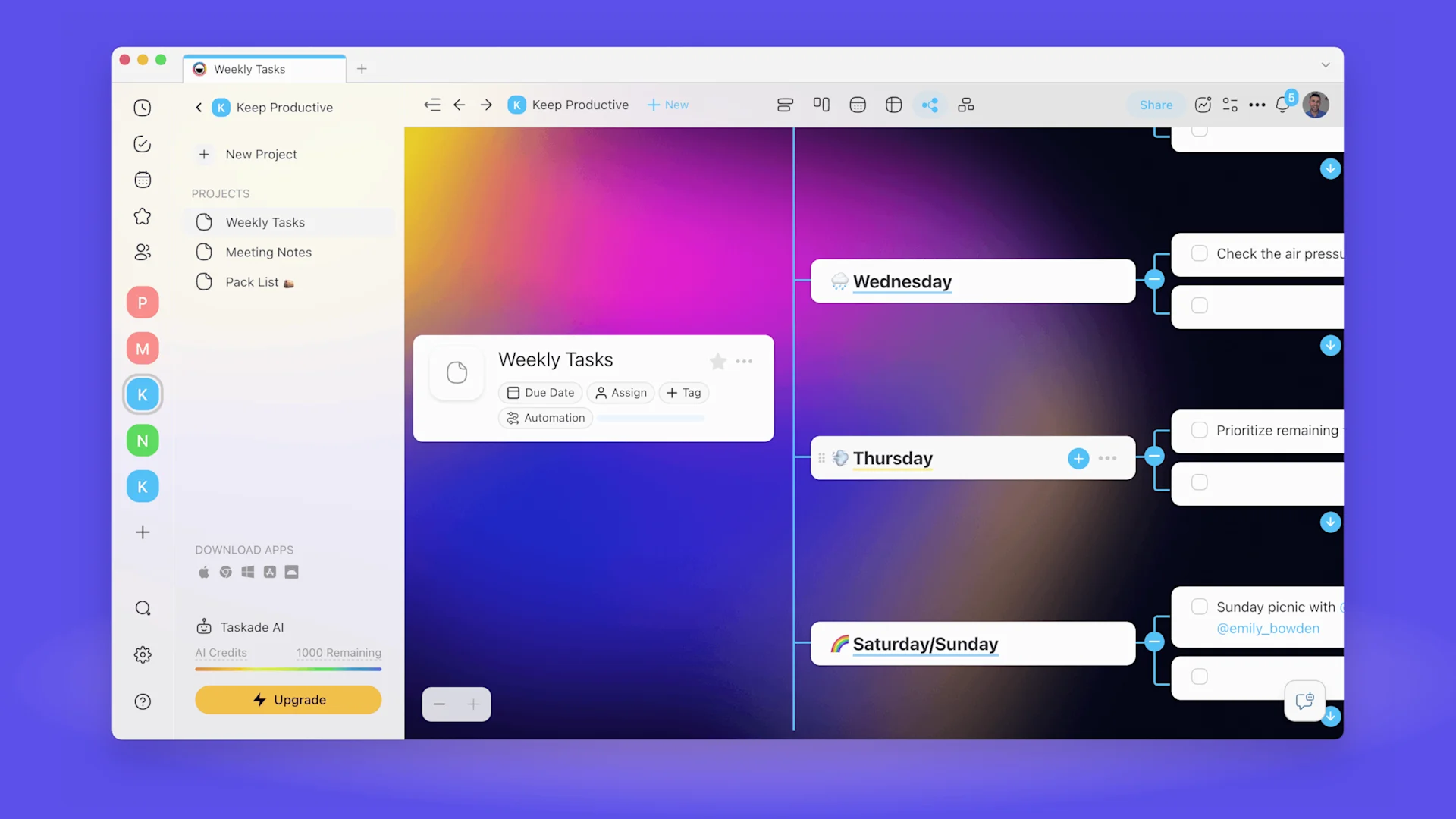
Task: Switch to Org Chart view in the toolbar
Action: click(965, 105)
